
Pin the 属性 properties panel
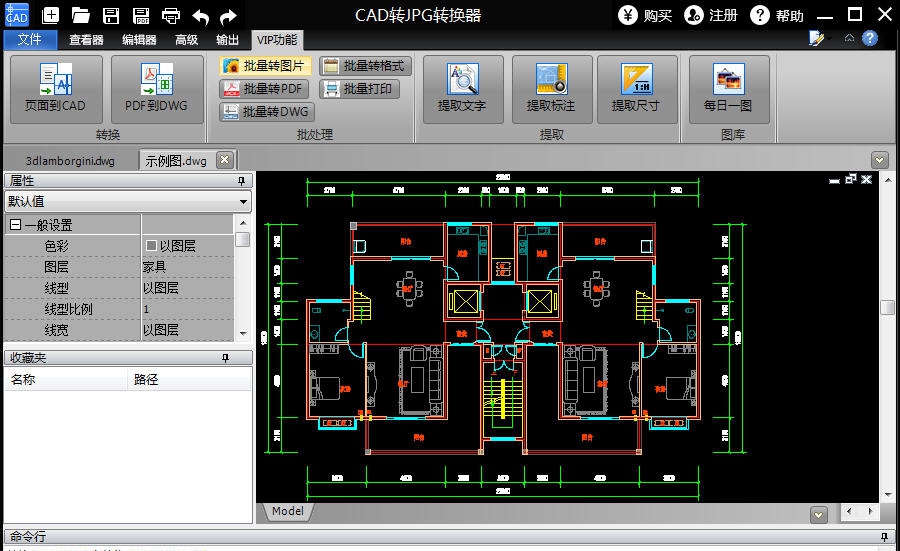pos(241,181)
